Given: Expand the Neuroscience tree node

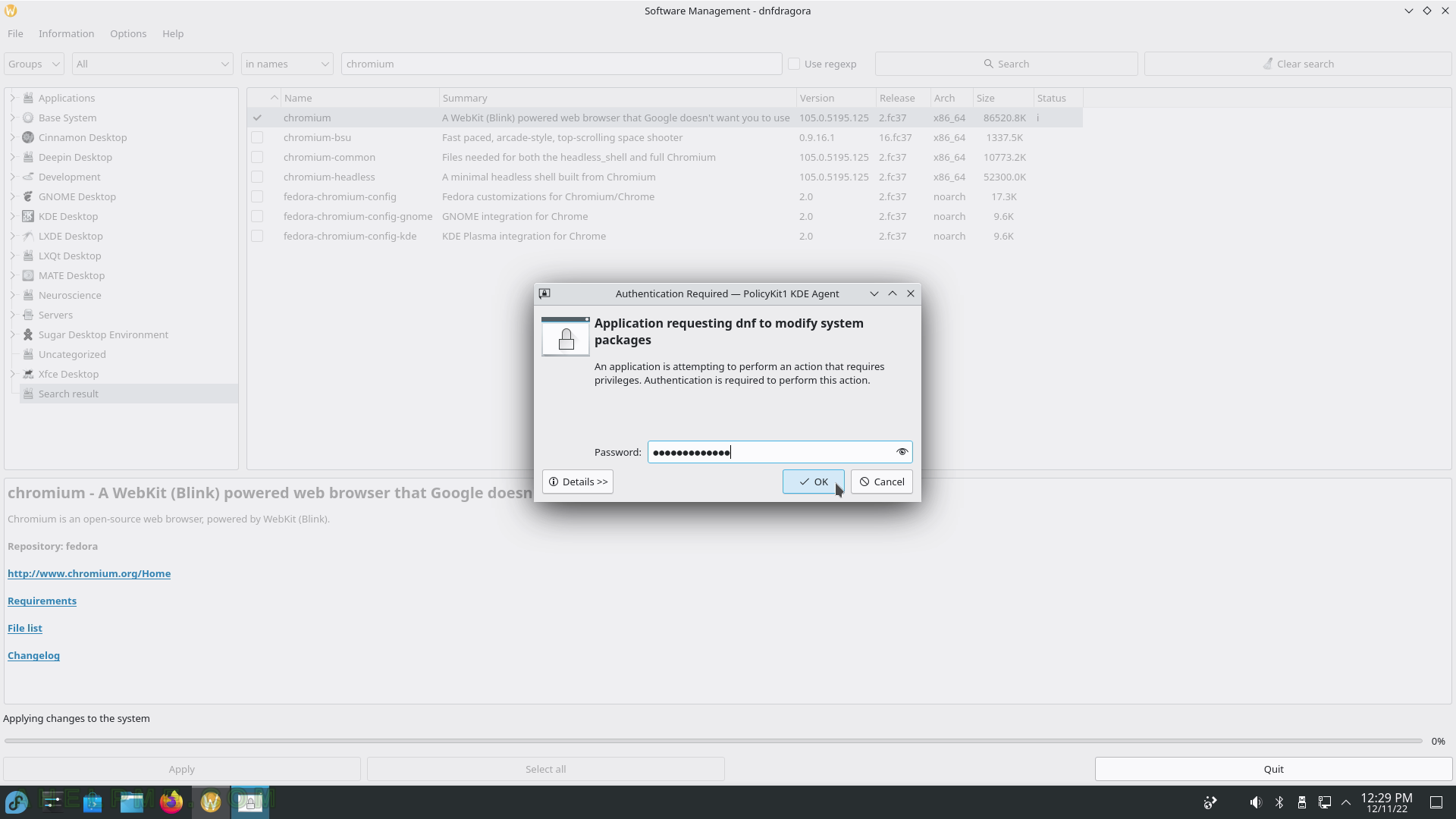Looking at the screenshot, I should [12, 295].
